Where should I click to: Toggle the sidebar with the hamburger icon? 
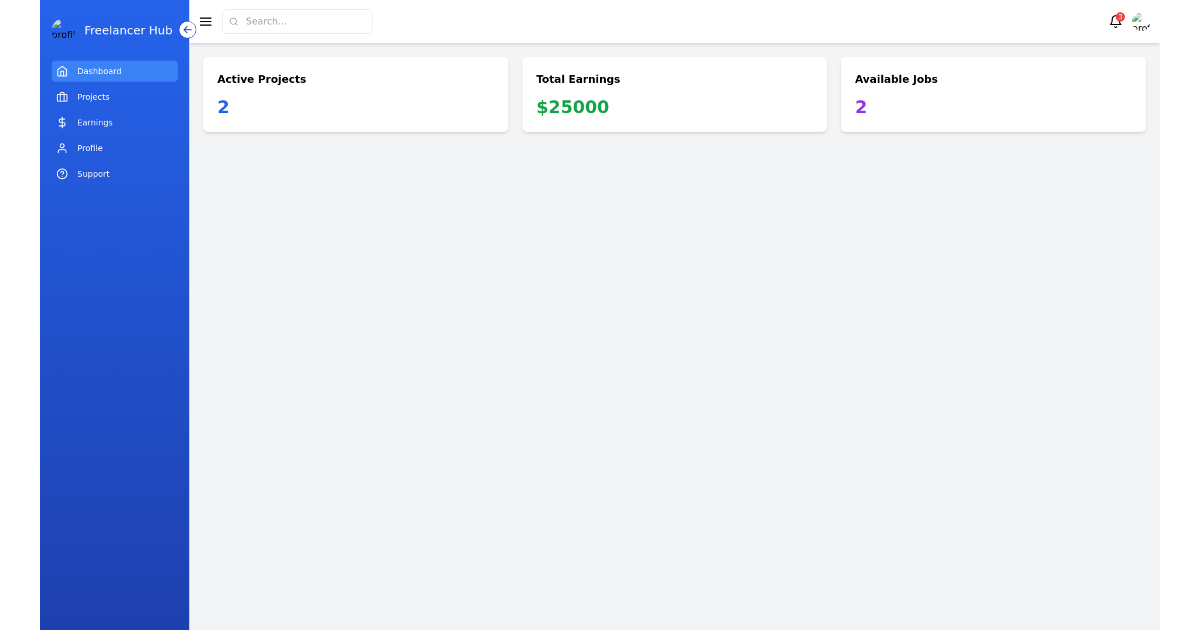[x=205, y=21]
